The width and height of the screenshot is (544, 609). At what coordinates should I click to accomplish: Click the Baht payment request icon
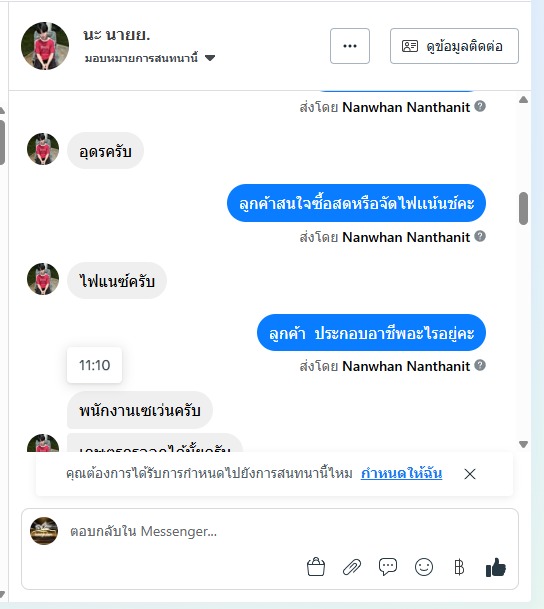pyautogui.click(x=459, y=567)
